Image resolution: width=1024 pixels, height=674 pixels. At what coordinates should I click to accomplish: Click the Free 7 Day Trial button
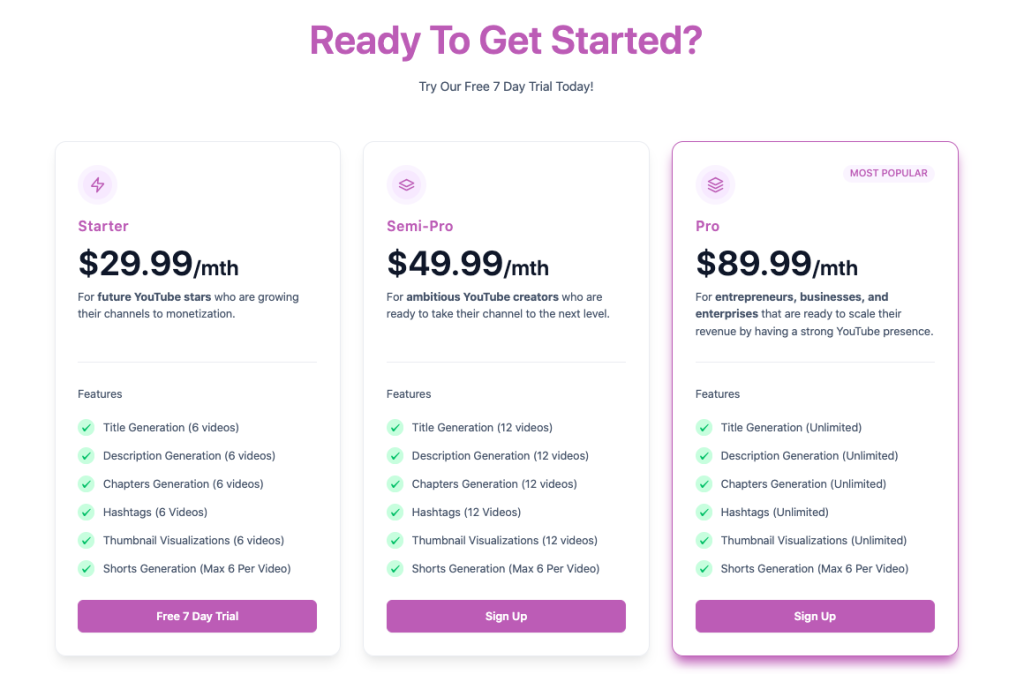coord(197,616)
